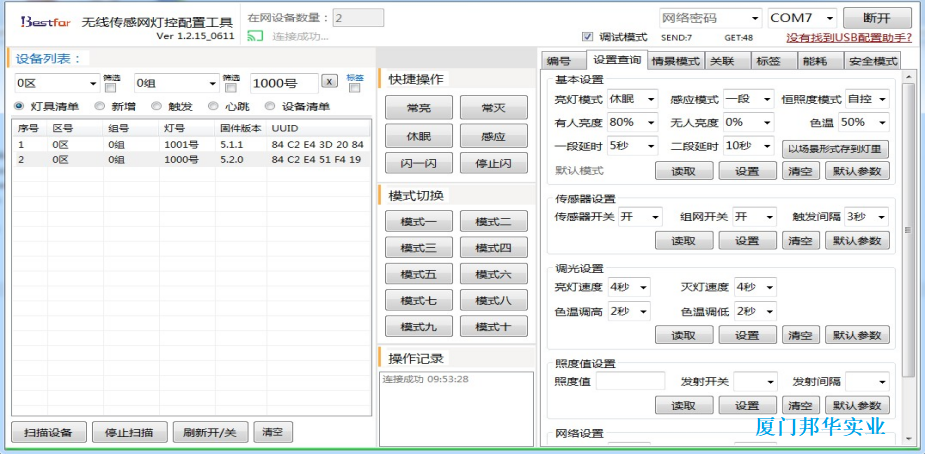This screenshot has width=926, height=454.
Task: Click the 常灭 quick action button
Action: coord(494,108)
